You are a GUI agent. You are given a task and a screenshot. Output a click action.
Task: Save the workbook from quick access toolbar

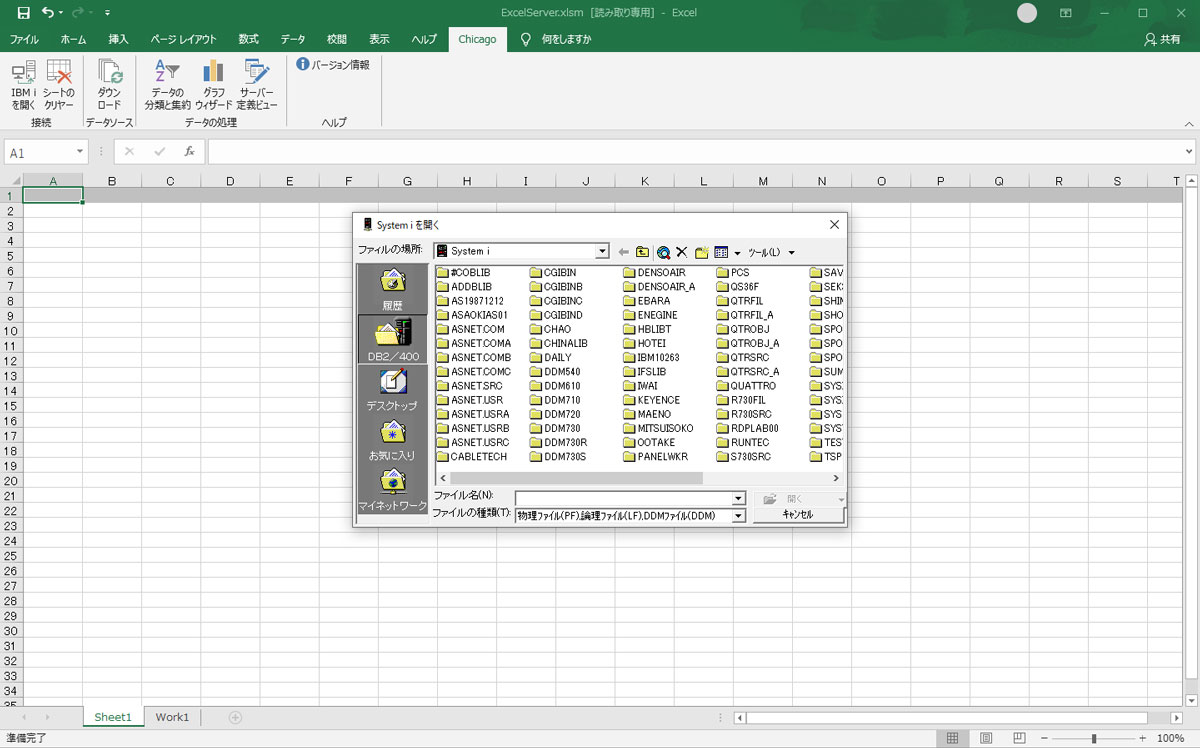pos(24,13)
